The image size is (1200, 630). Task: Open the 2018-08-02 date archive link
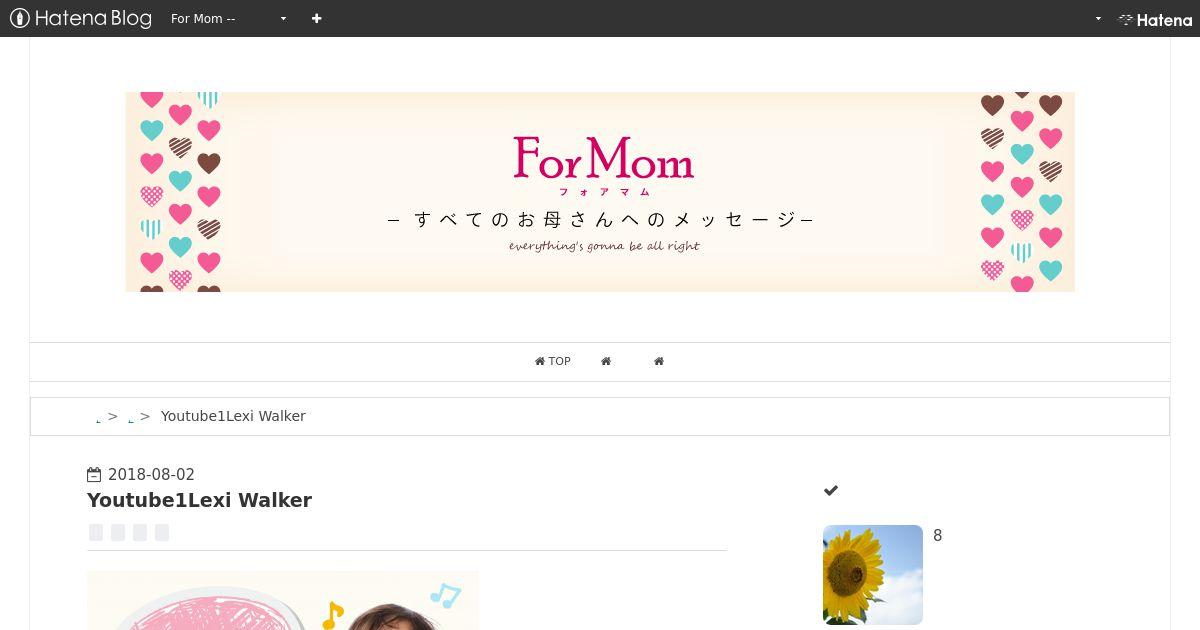151,475
